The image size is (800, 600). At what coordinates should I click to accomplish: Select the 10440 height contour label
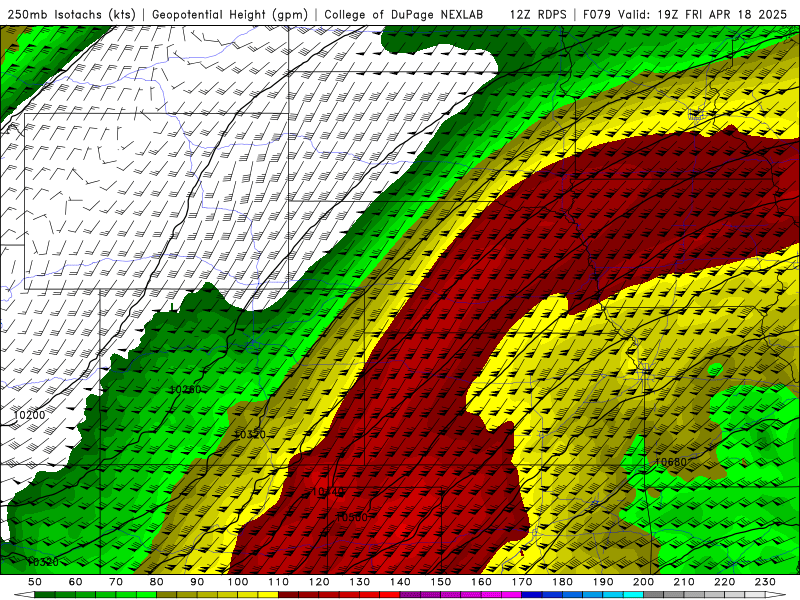pyautogui.click(x=328, y=492)
